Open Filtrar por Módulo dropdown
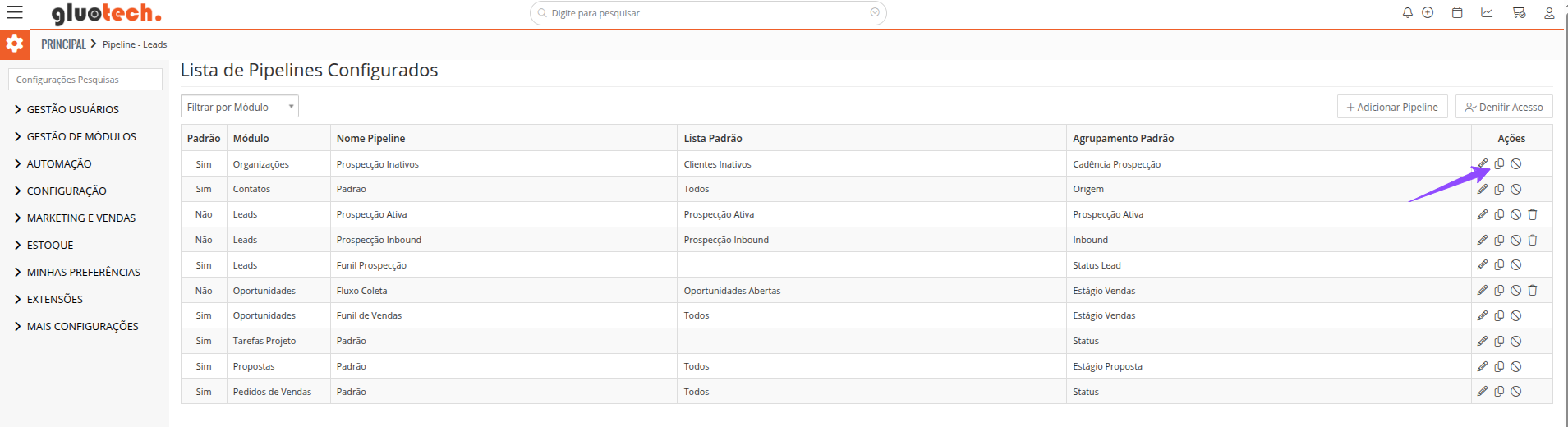This screenshot has height=427, width=1568. click(x=239, y=107)
